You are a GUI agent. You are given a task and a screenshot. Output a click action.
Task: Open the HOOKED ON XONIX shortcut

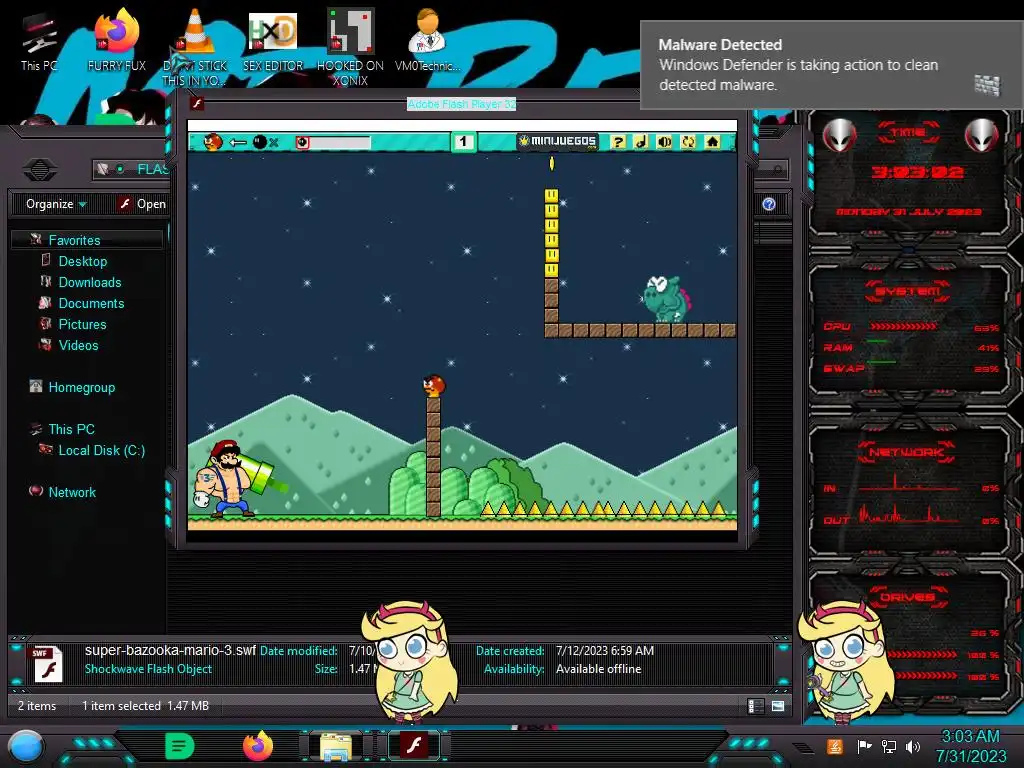pyautogui.click(x=350, y=47)
